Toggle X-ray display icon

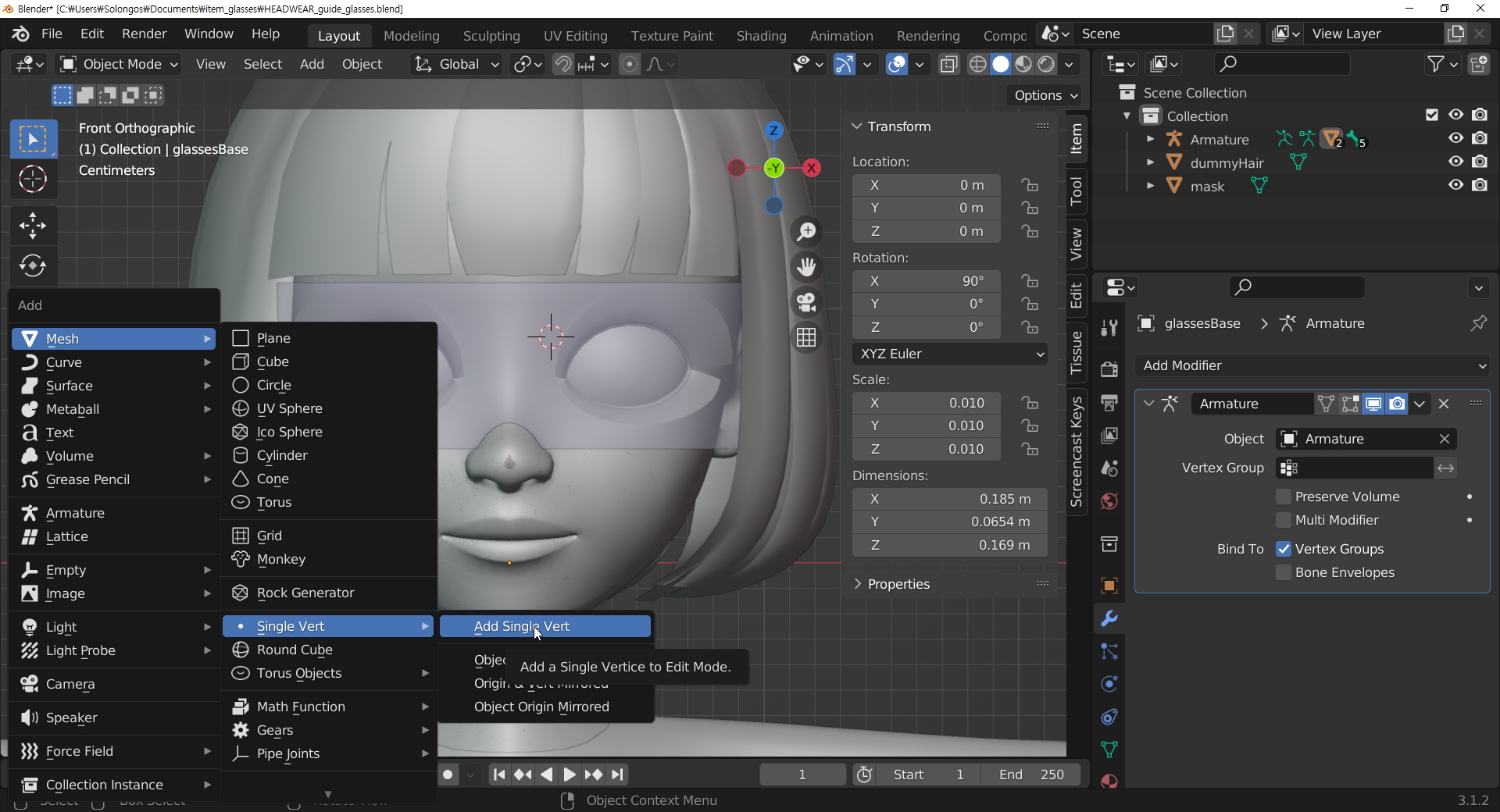[x=949, y=64]
